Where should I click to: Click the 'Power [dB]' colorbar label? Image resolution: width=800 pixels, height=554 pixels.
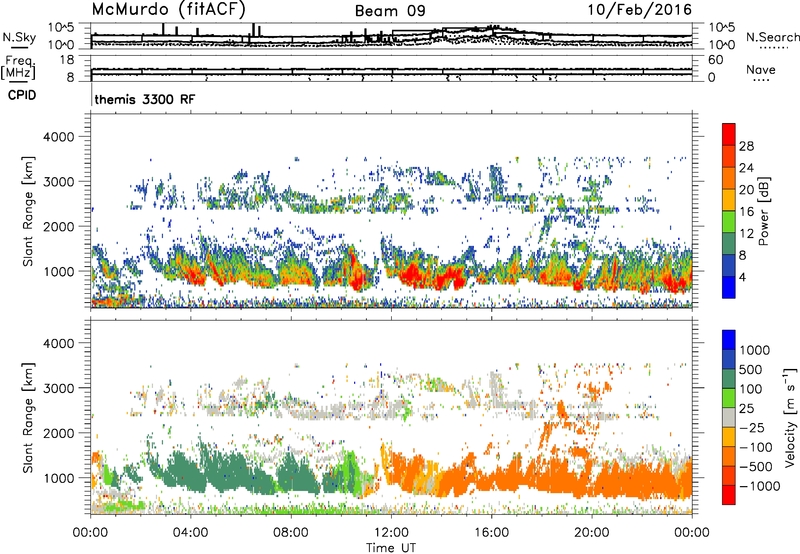[x=763, y=211]
